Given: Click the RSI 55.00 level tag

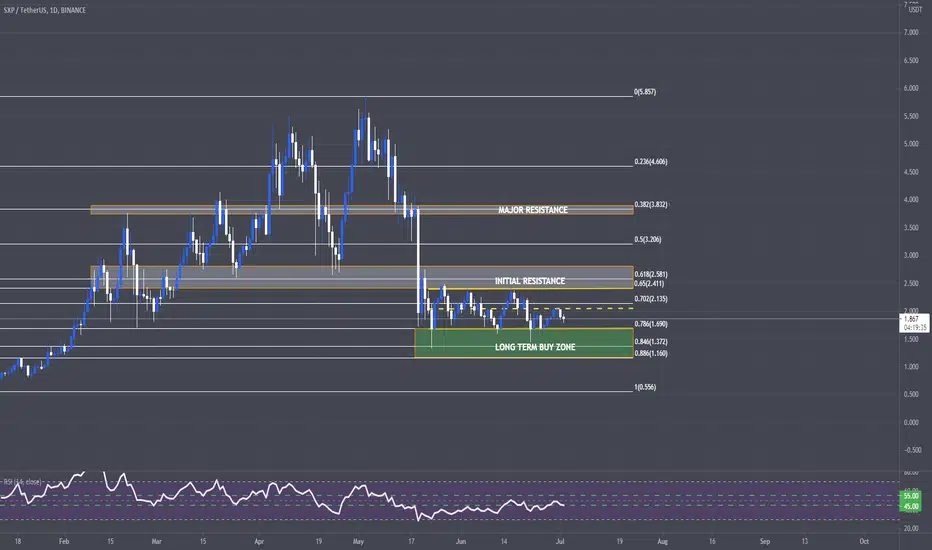Looking at the screenshot, I should pyautogui.click(x=911, y=496).
